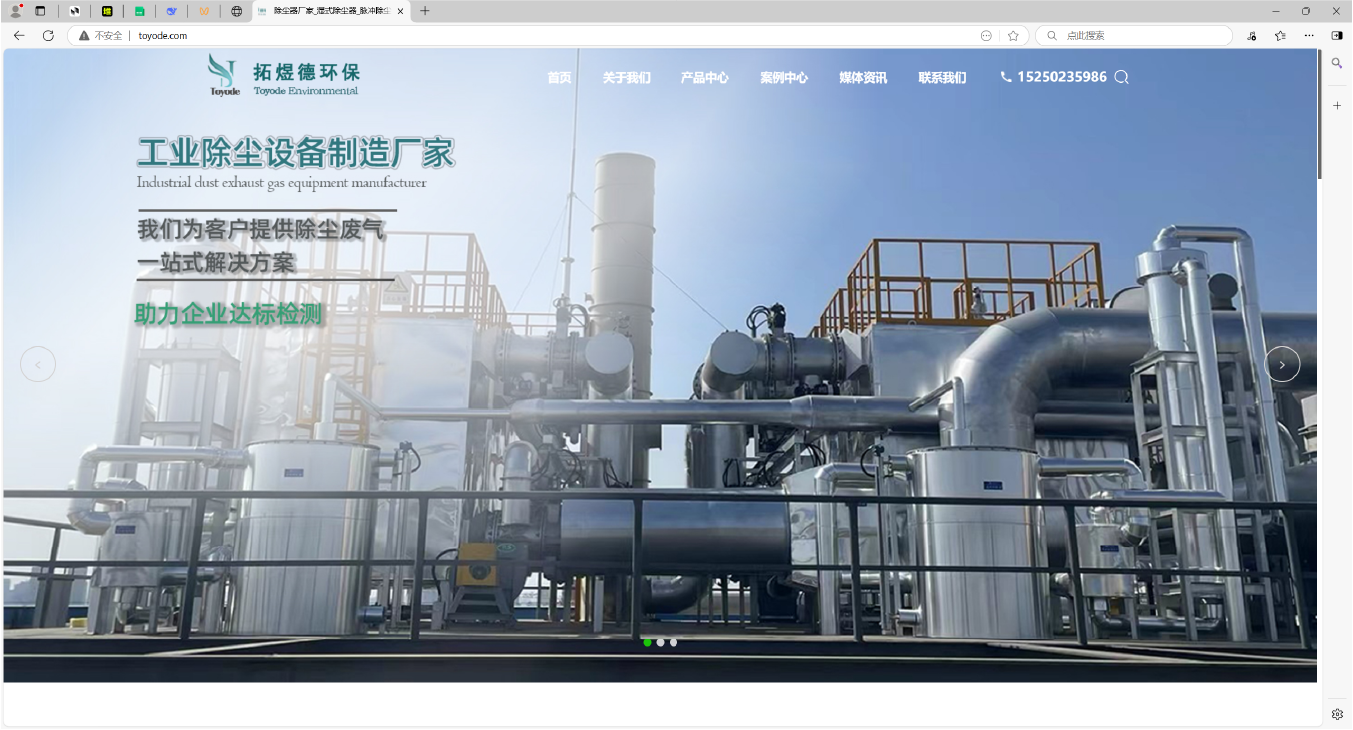Click the 首页 navigation link

click(x=559, y=77)
